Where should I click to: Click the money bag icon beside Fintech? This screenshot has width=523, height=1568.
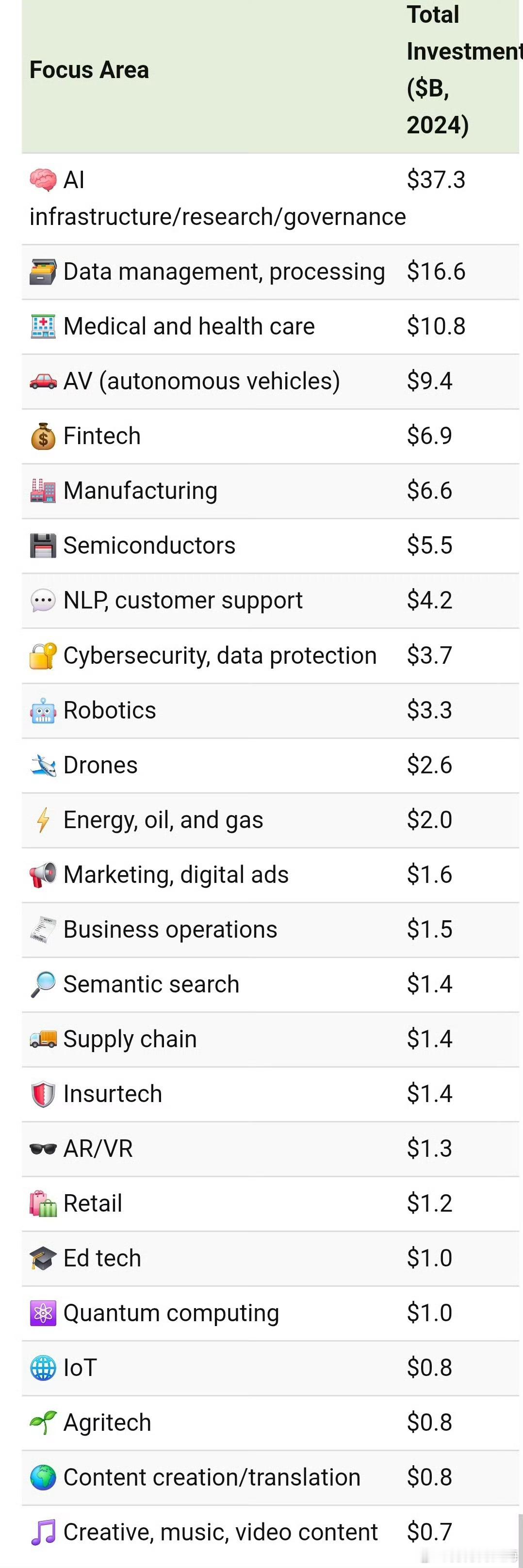point(43,436)
